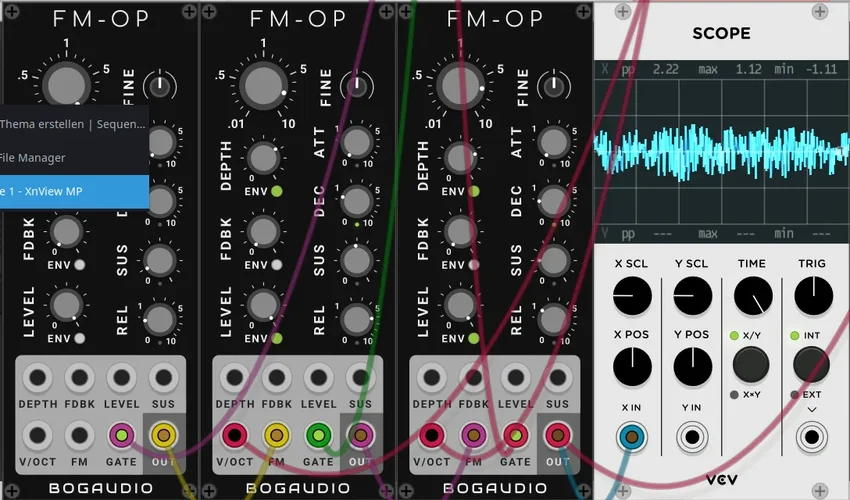Select the XnView MP window entry
Viewport: 850px width, 500px height.
pyautogui.click(x=73, y=191)
